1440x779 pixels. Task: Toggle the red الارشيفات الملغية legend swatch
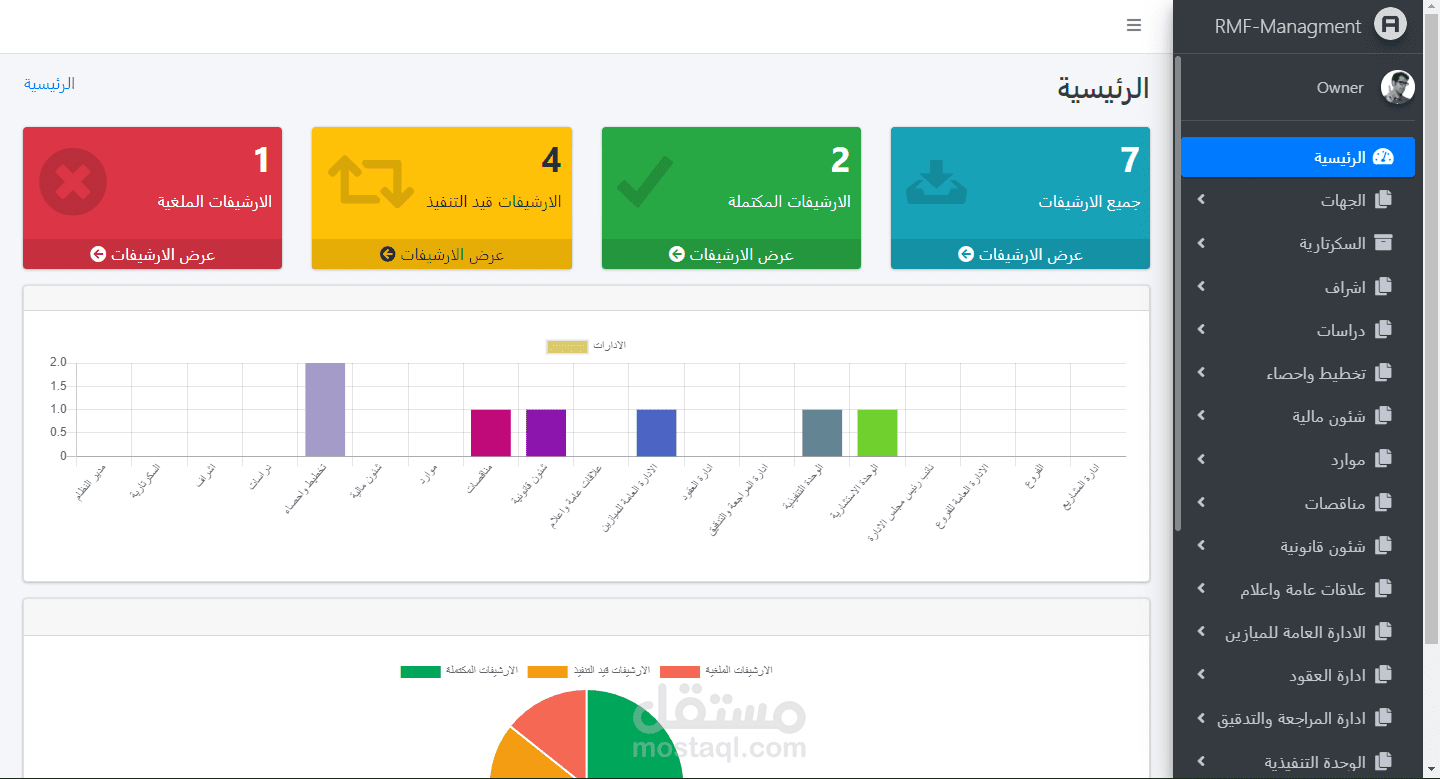[x=679, y=671]
